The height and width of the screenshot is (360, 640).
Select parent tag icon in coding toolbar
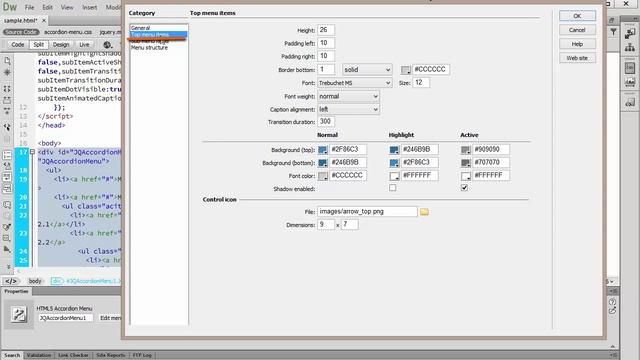tap(7, 127)
